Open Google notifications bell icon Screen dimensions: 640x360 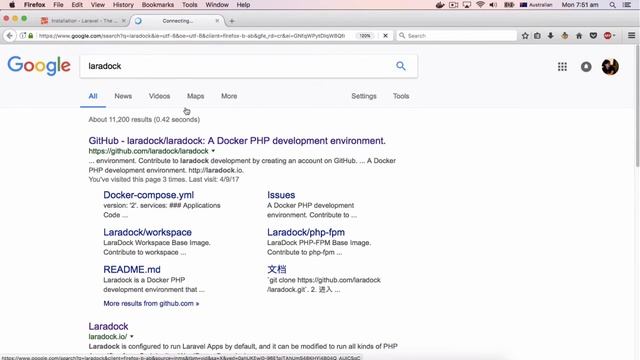(586, 67)
